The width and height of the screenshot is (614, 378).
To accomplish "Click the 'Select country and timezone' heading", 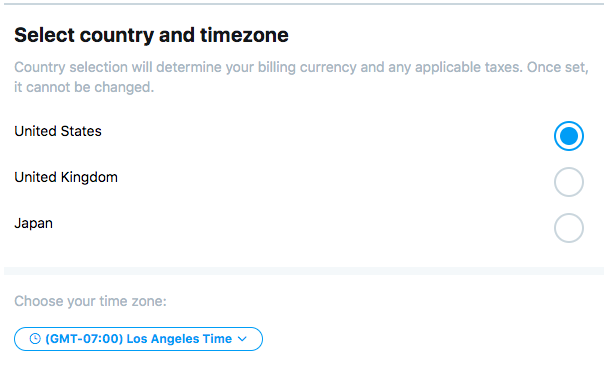I will click(152, 35).
